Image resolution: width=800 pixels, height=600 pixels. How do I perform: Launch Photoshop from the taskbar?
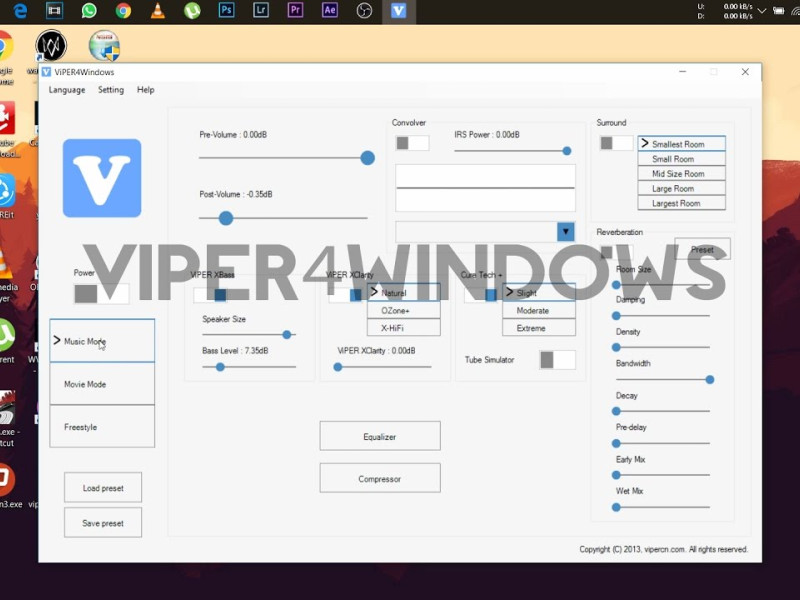pos(226,10)
